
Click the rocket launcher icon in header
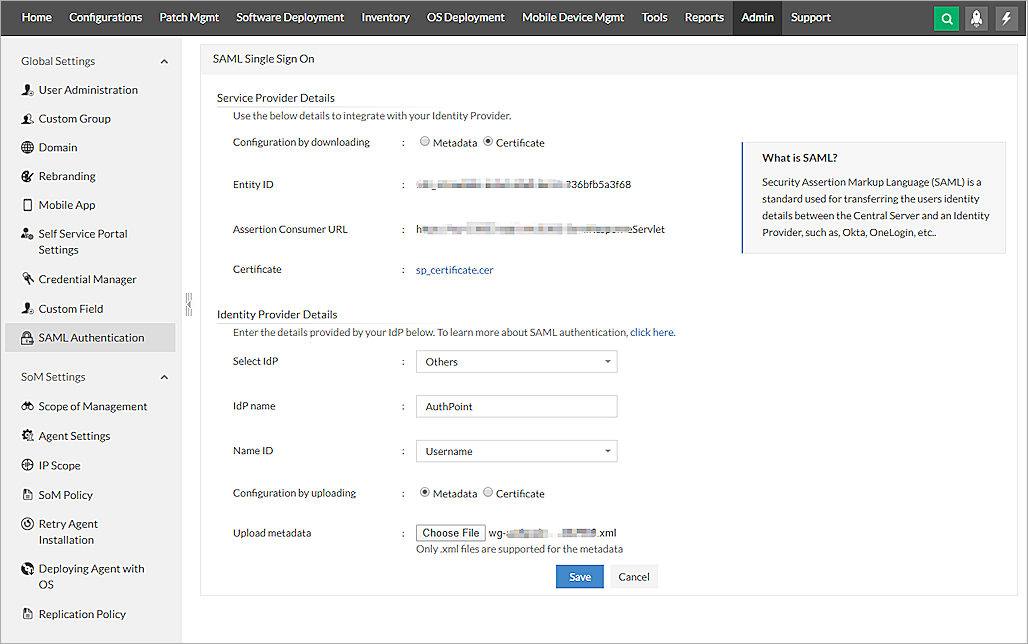[x=976, y=18]
